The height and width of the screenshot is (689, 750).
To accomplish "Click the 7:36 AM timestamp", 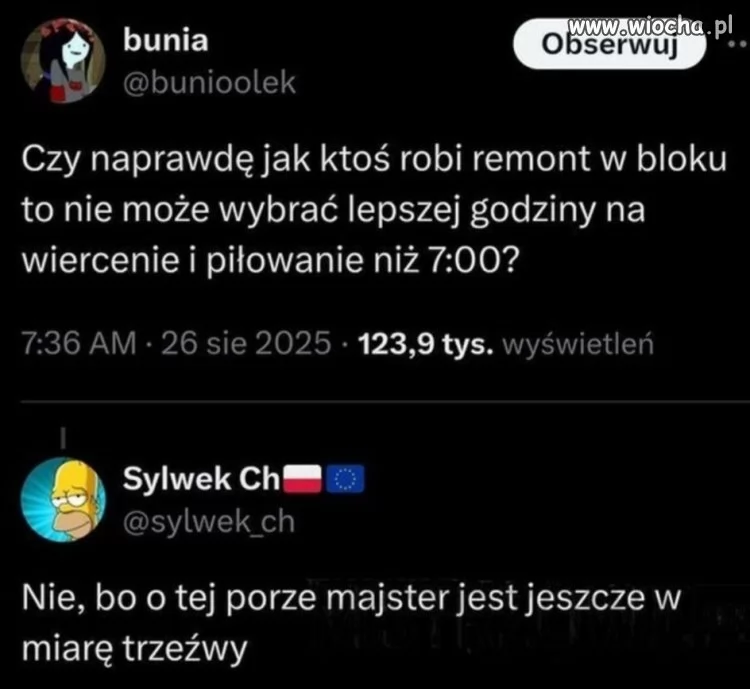I will point(79,343).
